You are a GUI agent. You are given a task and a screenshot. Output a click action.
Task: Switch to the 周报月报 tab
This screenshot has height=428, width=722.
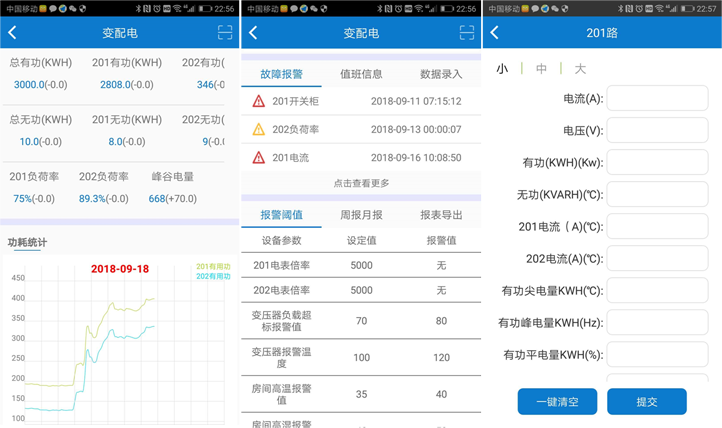(361, 215)
